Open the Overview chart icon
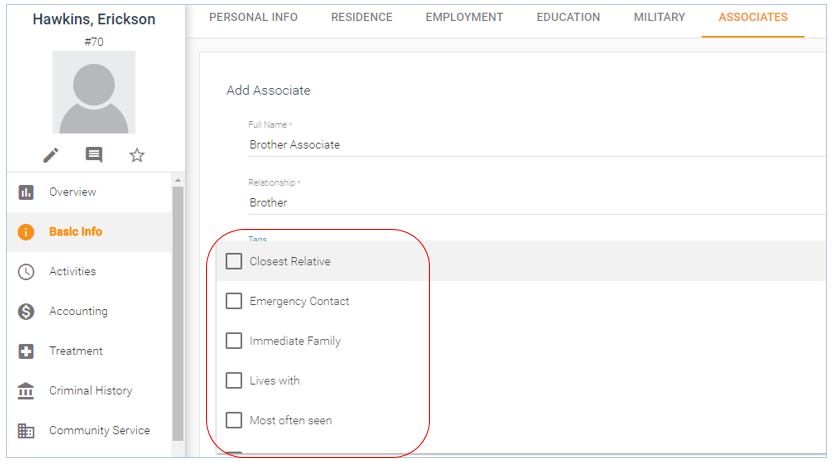This screenshot has width=833, height=462. click(26, 192)
